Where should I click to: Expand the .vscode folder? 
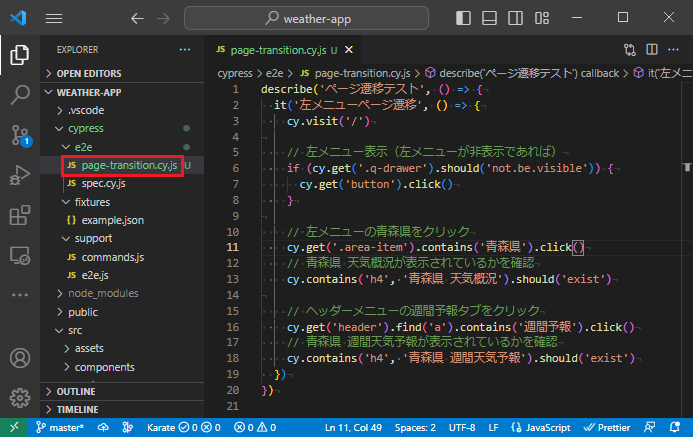click(122, 110)
